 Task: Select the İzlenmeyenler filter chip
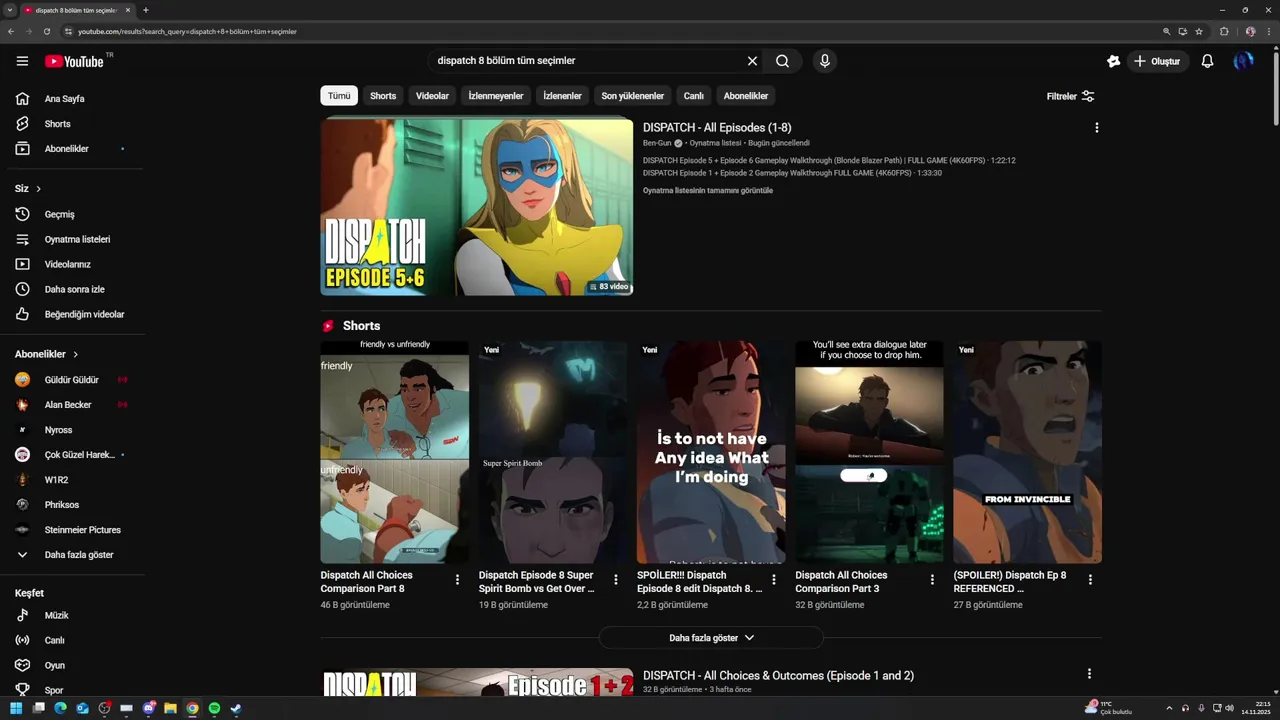[496, 96]
